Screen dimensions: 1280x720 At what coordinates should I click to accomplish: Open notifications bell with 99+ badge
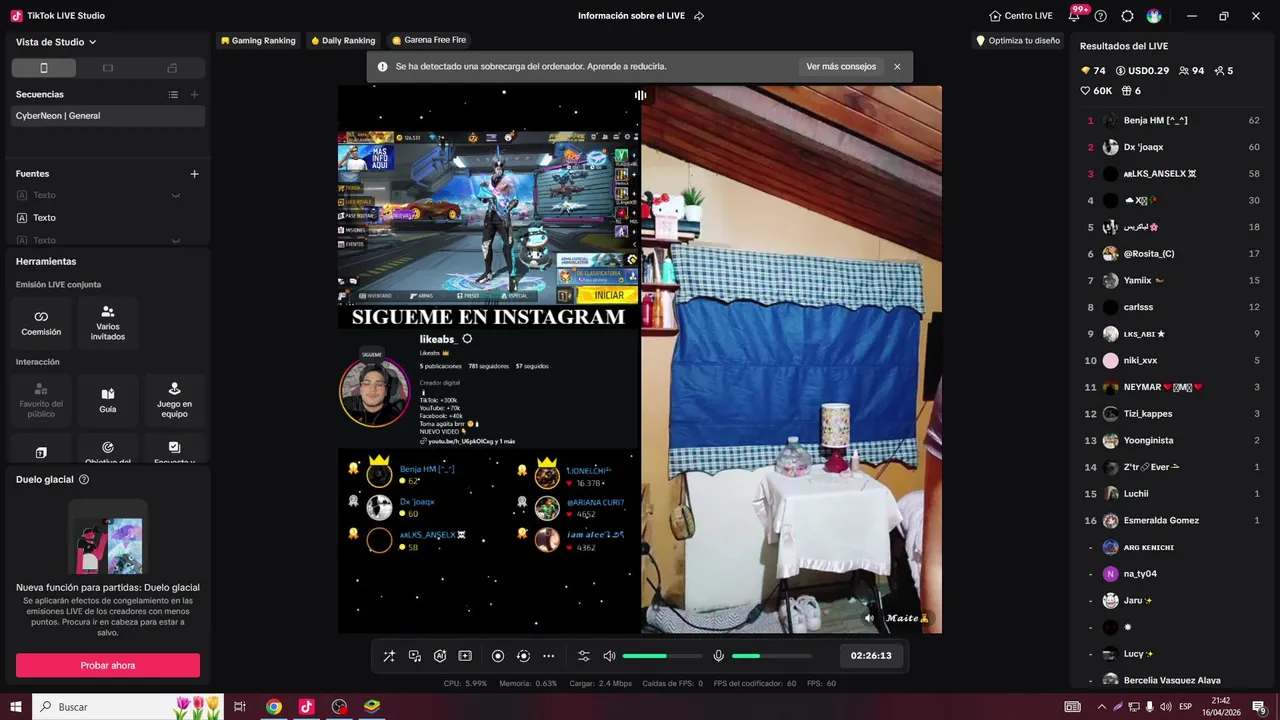click(x=1075, y=15)
